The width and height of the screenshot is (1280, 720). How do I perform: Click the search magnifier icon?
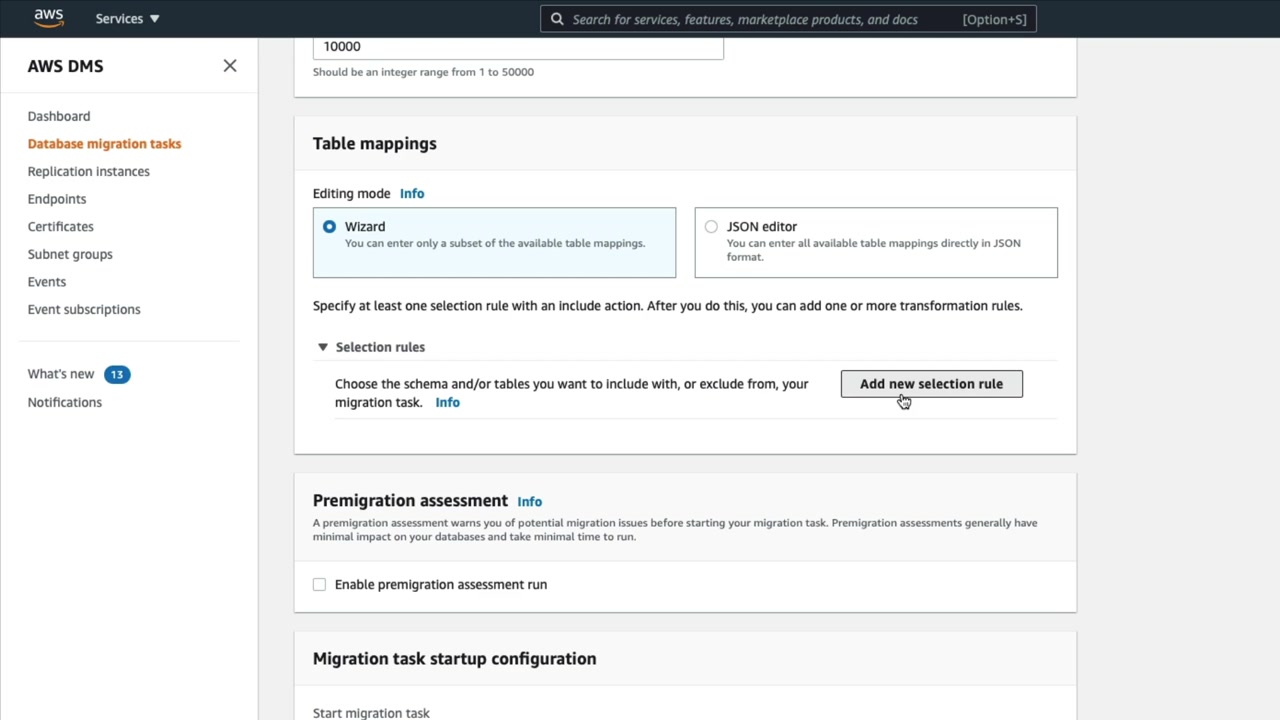coord(557,19)
